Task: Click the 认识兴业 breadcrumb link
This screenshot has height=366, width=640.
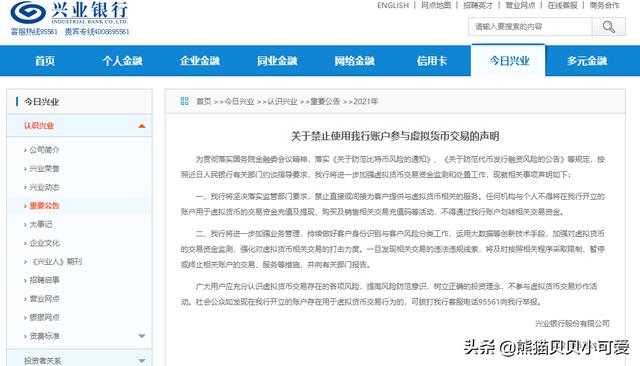Action: click(282, 101)
